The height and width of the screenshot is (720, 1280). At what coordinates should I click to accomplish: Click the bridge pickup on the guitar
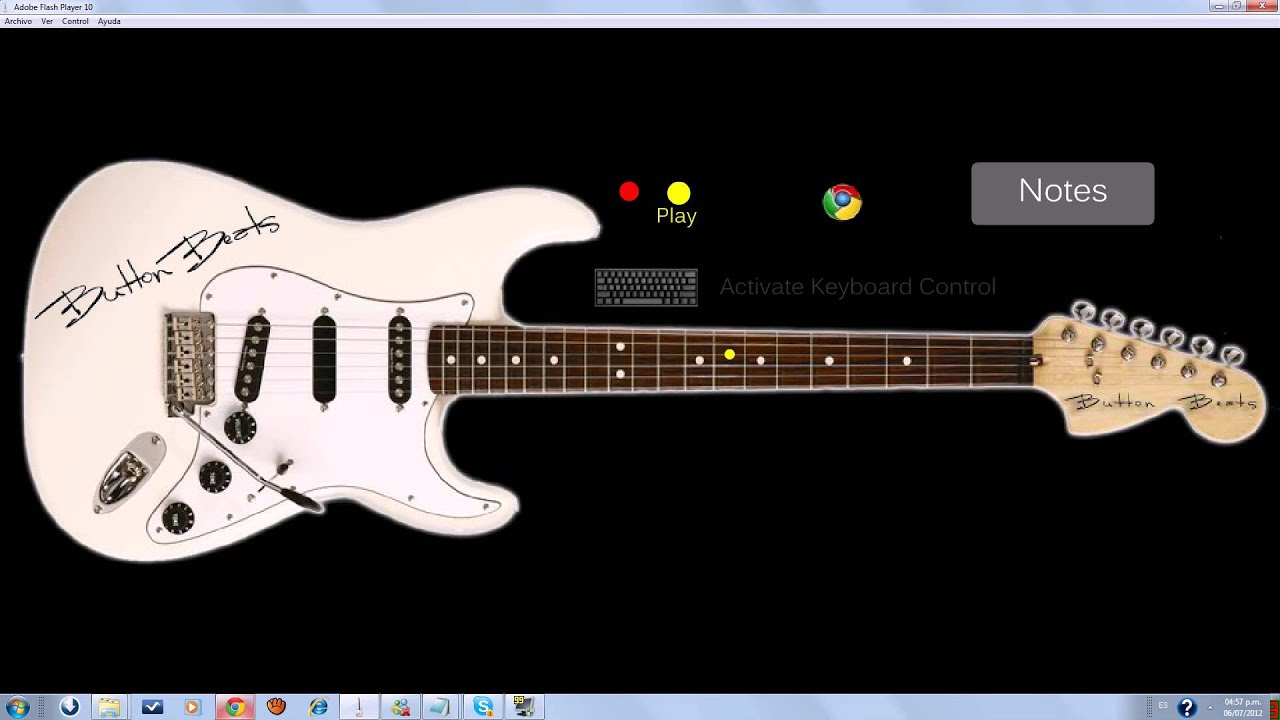click(251, 358)
